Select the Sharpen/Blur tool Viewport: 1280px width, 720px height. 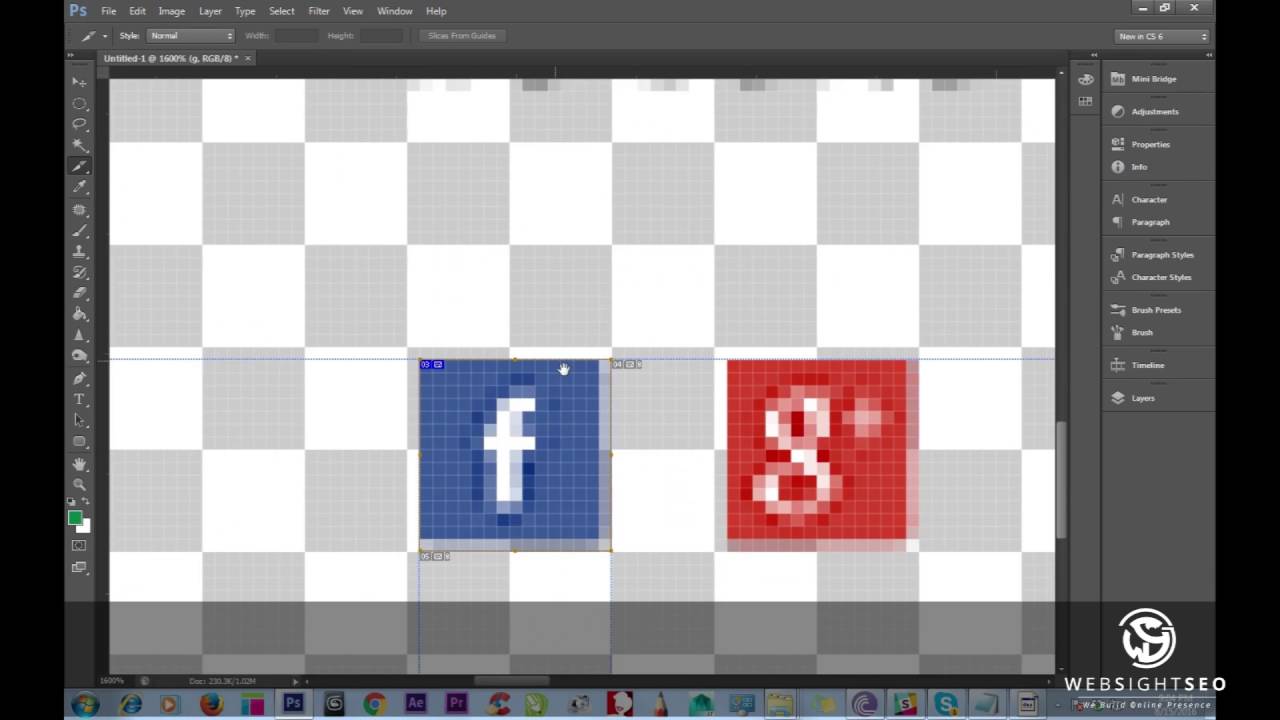click(79, 335)
